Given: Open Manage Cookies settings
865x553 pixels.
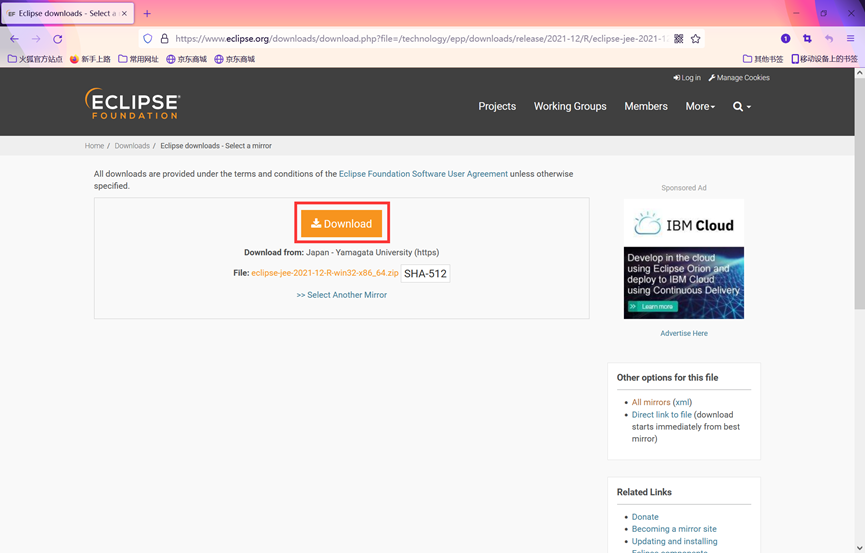Looking at the screenshot, I should pos(739,78).
